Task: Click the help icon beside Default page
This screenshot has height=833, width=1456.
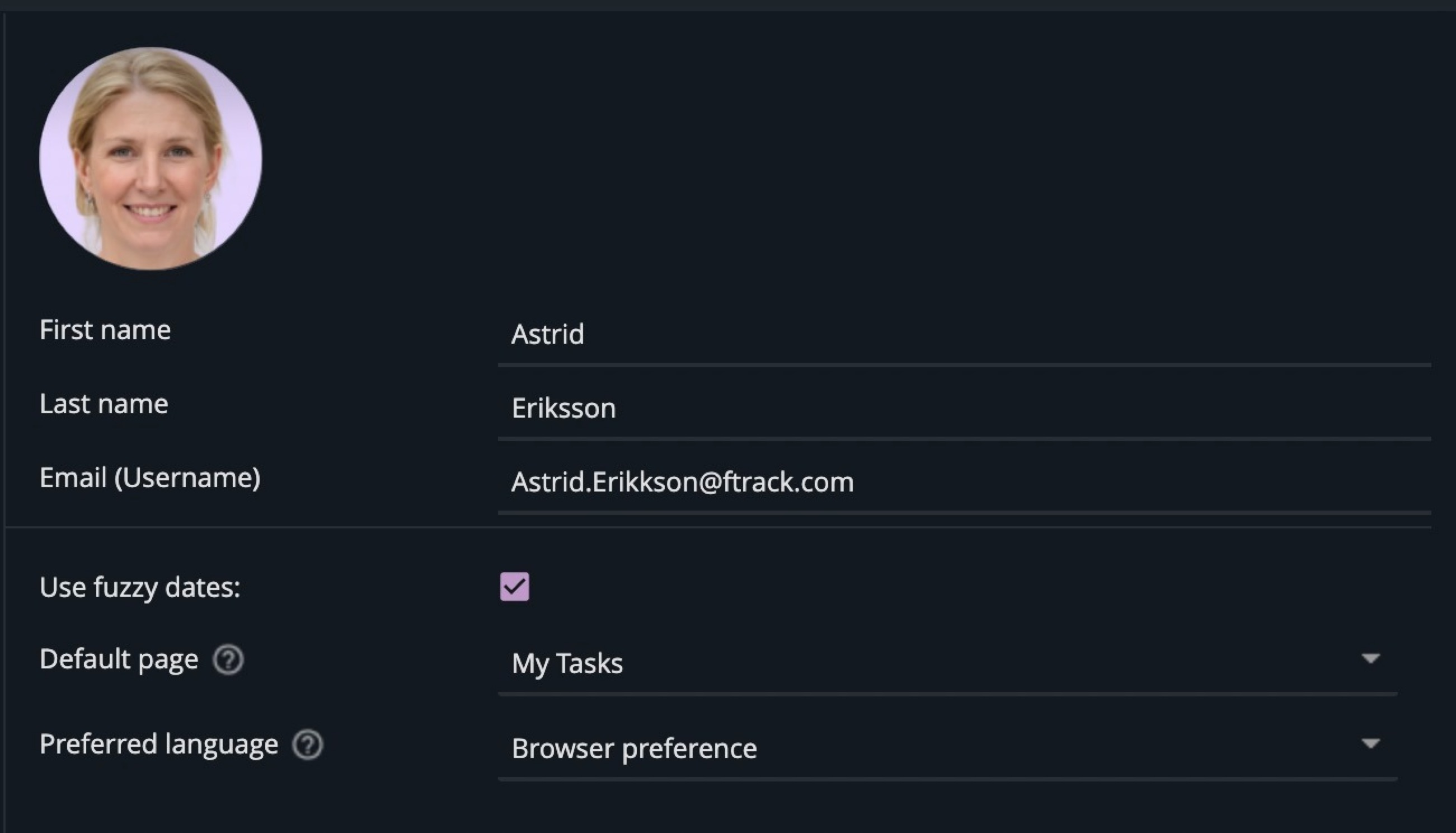Action: (228, 659)
